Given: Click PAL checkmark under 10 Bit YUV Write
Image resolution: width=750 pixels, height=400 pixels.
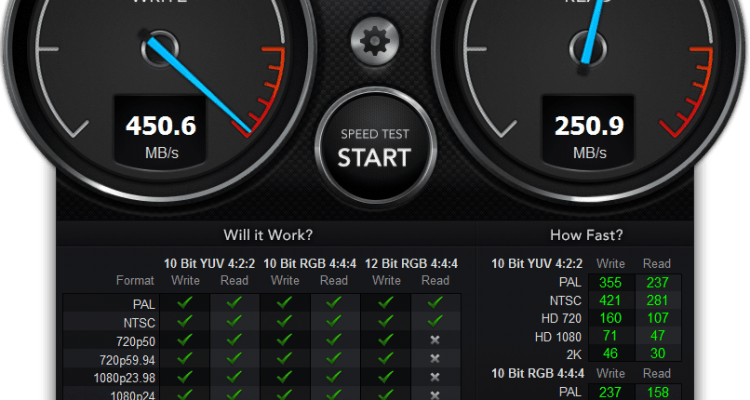Looking at the screenshot, I should point(185,302).
